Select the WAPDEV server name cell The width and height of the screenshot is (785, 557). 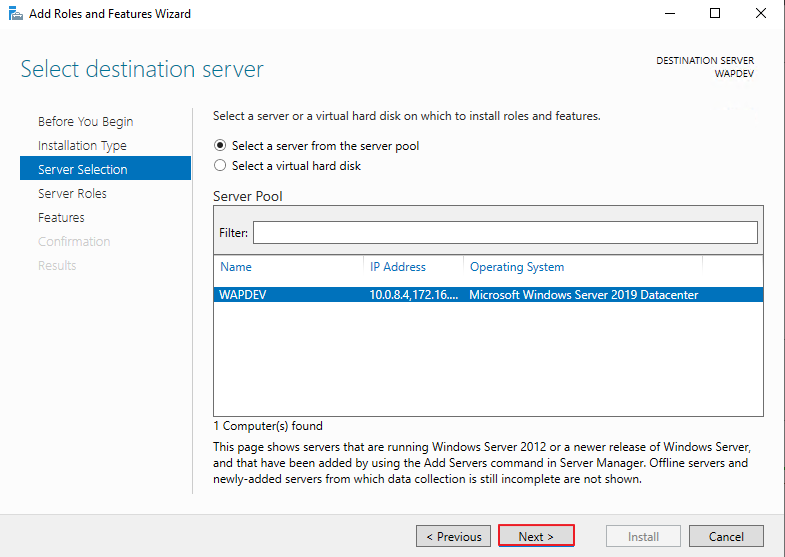click(243, 295)
